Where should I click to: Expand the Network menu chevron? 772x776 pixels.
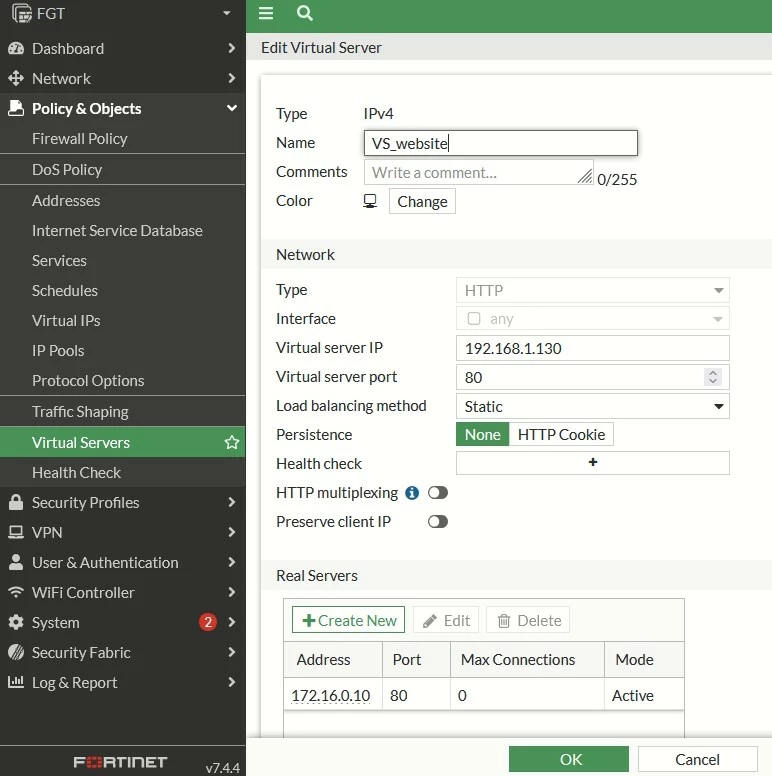231,78
